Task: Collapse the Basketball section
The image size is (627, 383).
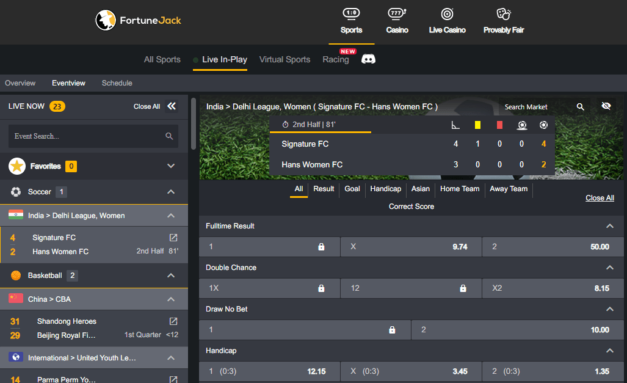Action: coord(171,275)
